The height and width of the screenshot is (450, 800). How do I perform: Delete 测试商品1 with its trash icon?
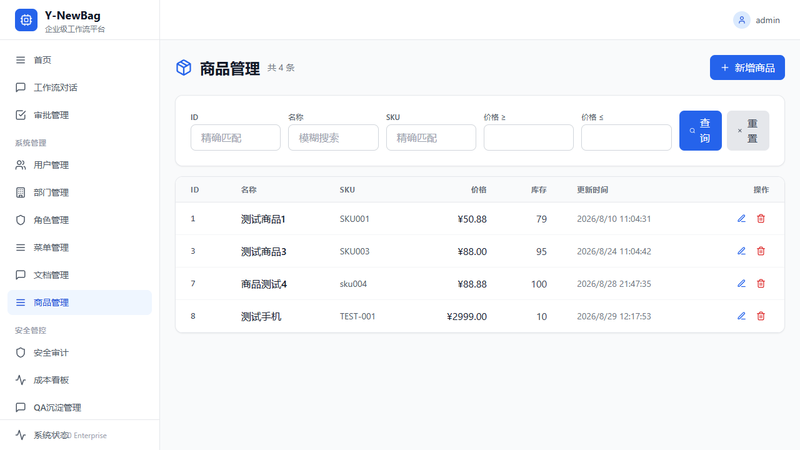(761, 219)
